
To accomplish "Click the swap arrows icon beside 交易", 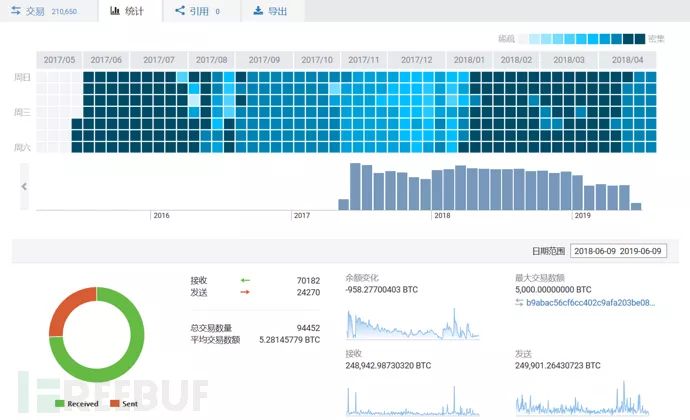I will tap(15, 11).
